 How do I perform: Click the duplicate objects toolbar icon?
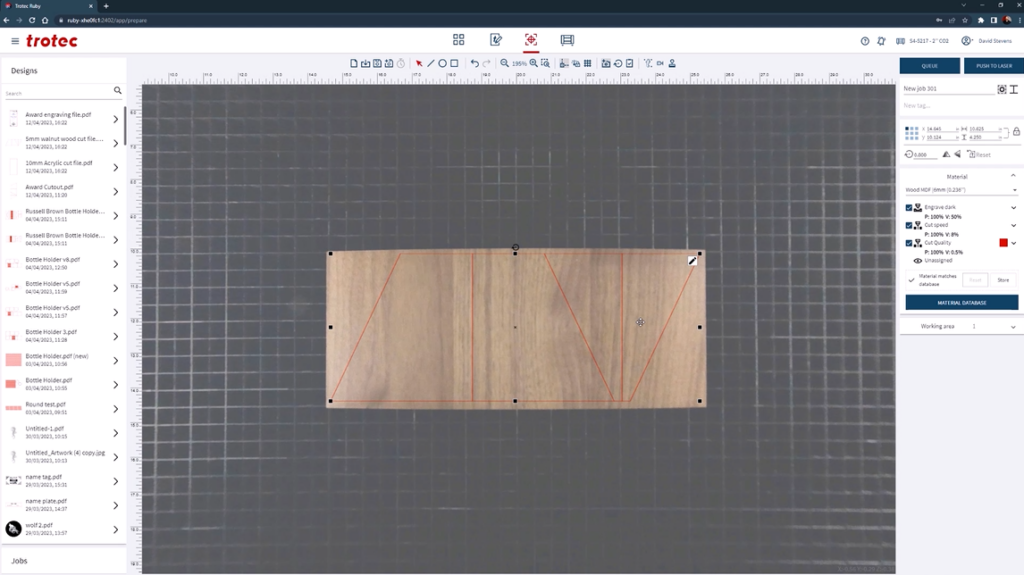pyautogui.click(x=576, y=63)
